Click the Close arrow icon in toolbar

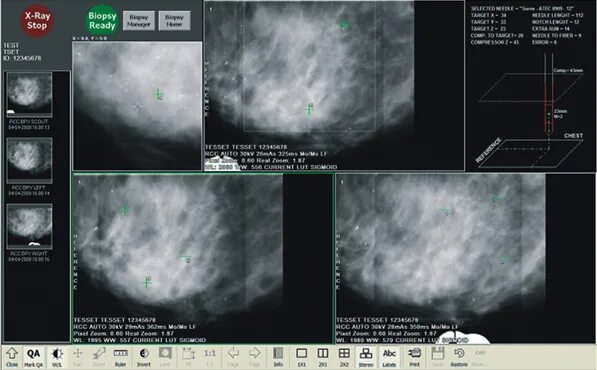[12, 357]
